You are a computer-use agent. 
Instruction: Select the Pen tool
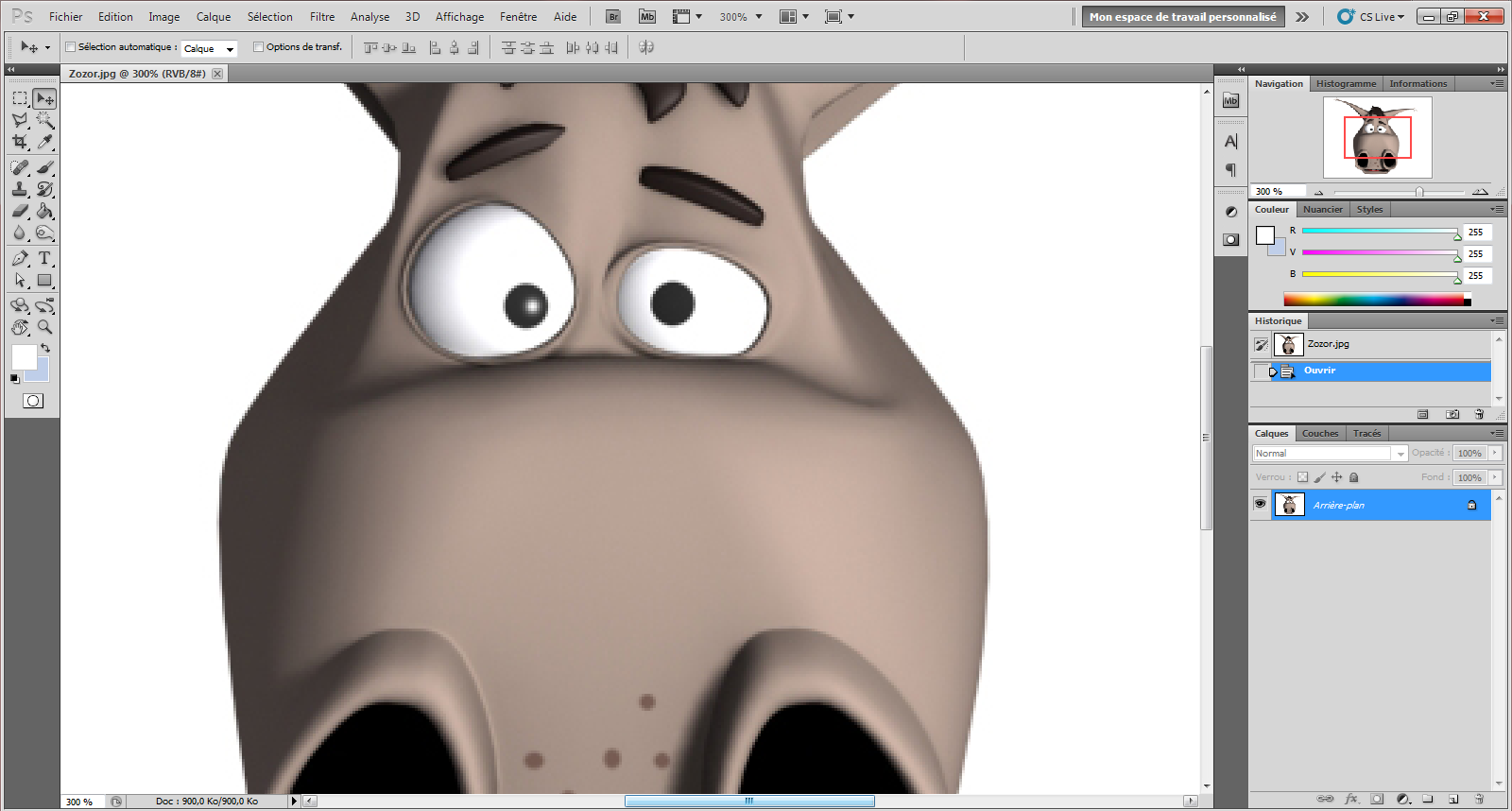pyautogui.click(x=20, y=258)
